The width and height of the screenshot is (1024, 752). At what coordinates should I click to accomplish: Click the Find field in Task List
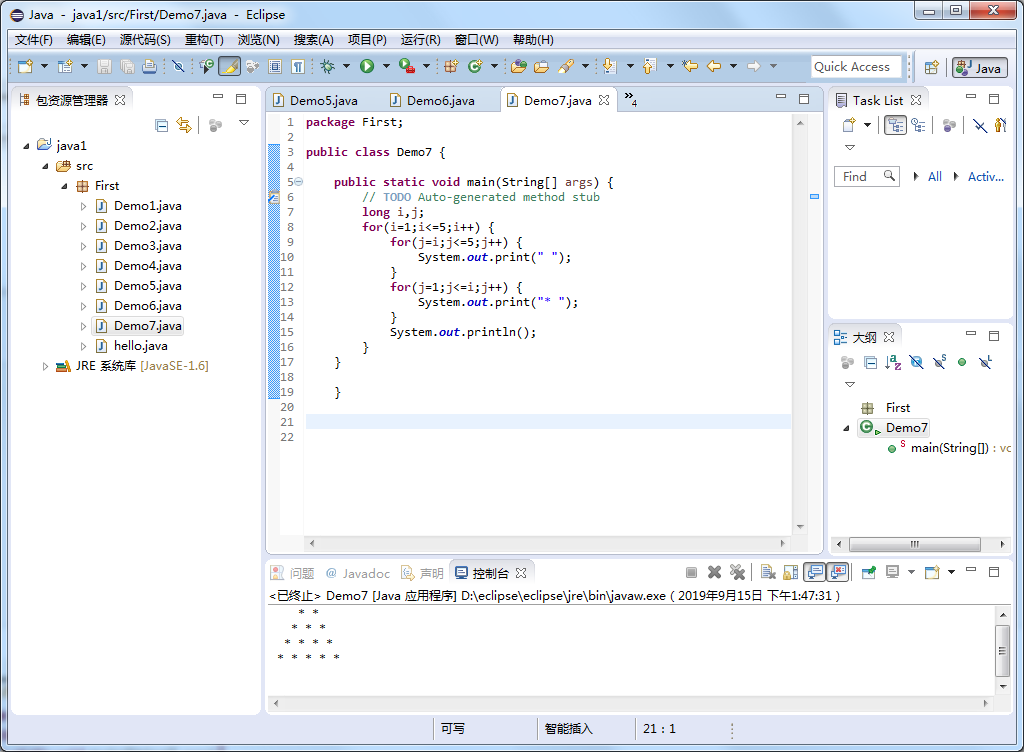point(867,176)
